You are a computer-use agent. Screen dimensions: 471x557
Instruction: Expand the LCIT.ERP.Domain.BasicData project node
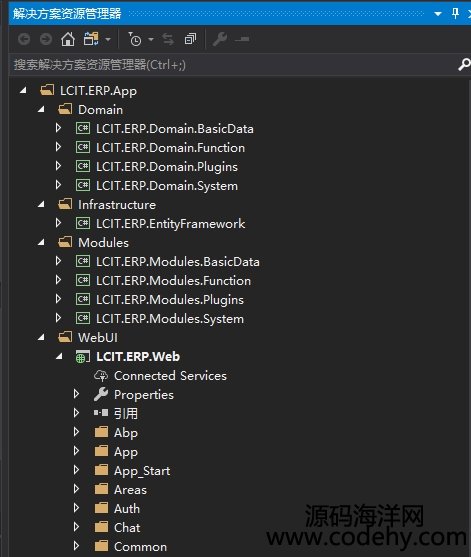59,128
